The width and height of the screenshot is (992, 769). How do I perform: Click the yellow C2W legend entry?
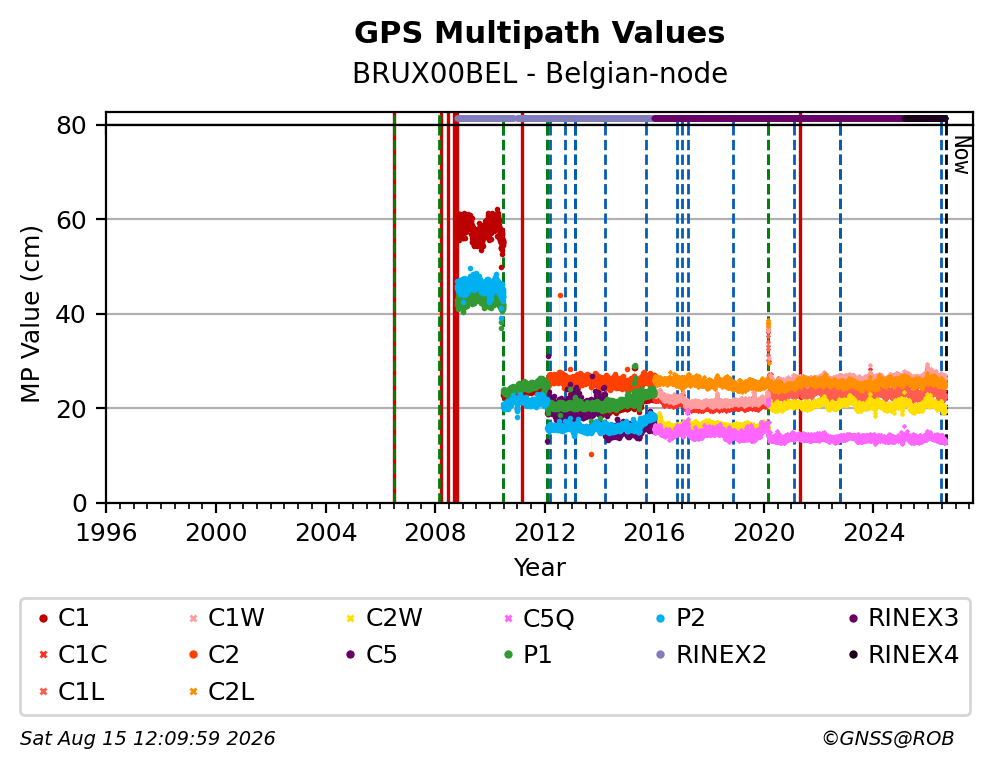click(x=384, y=618)
